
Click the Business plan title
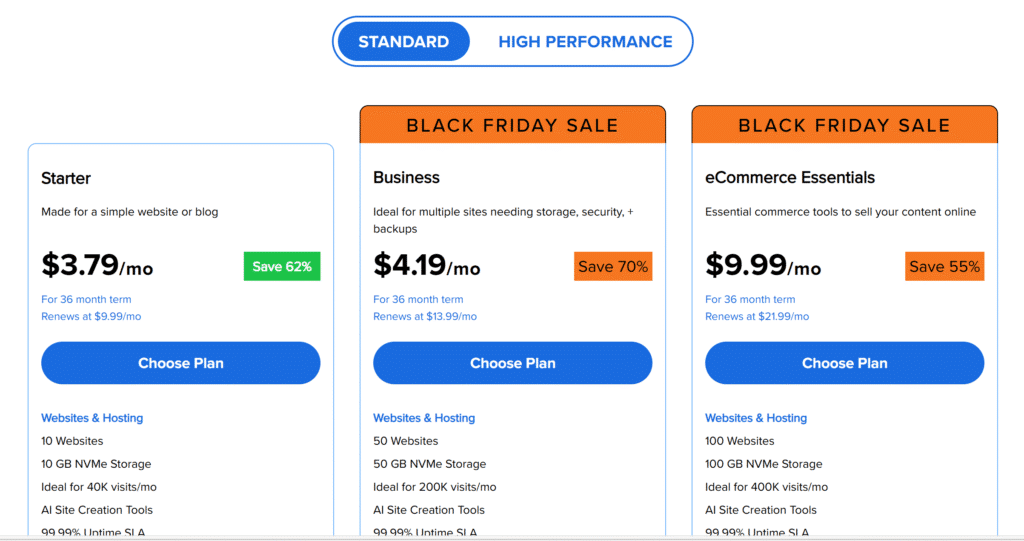tap(406, 177)
